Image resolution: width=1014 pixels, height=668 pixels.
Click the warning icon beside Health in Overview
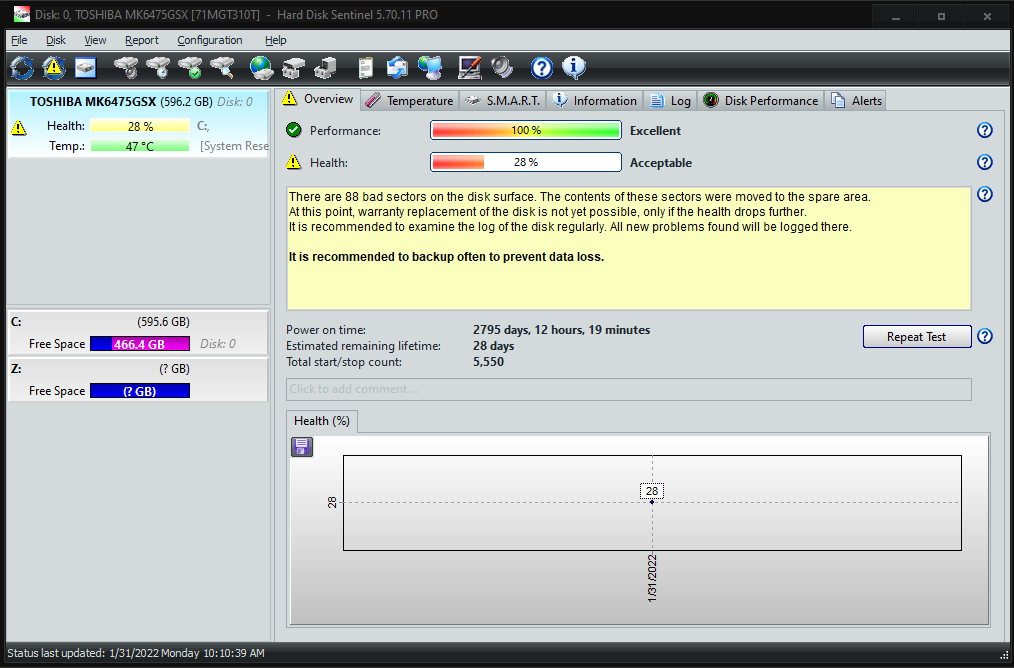click(x=294, y=162)
